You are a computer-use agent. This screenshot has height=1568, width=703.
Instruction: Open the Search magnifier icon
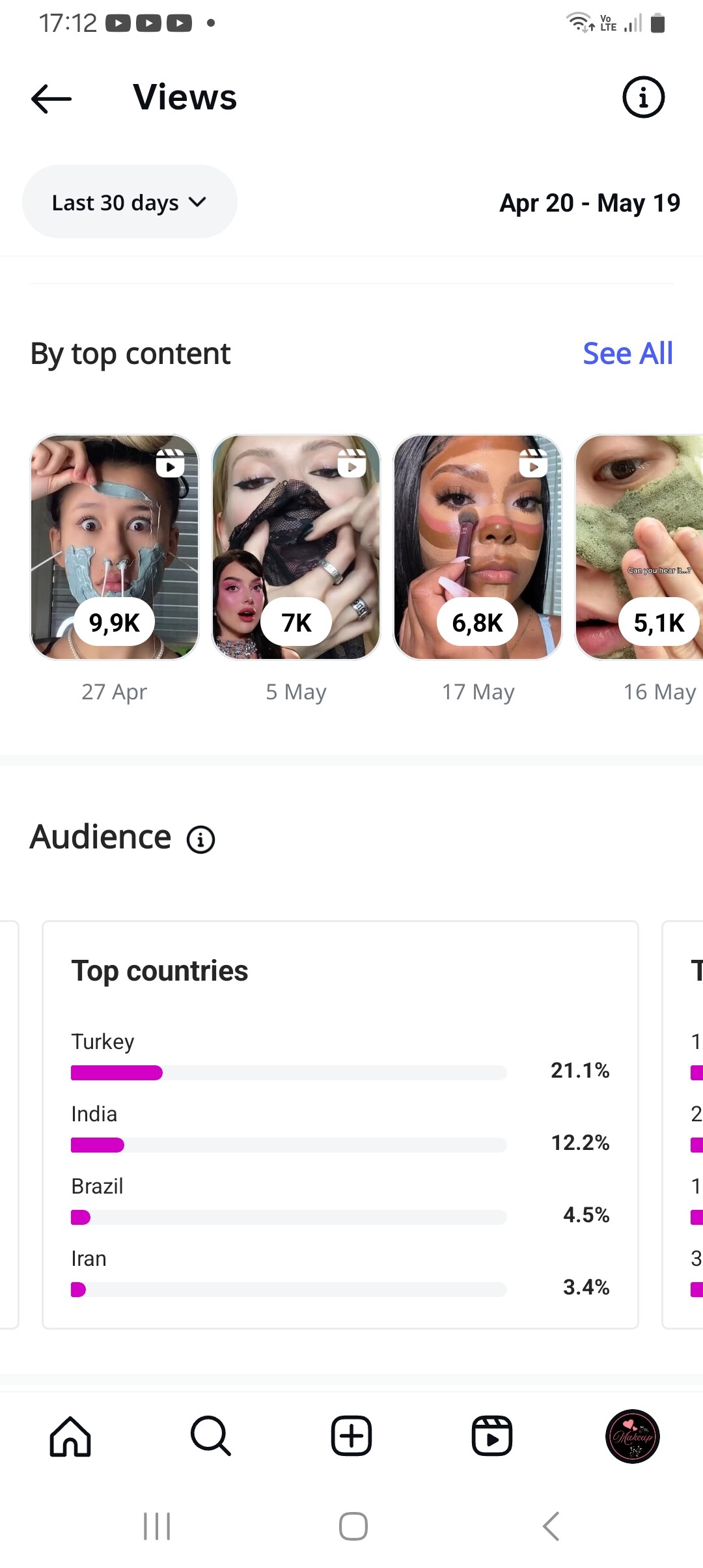pyautogui.click(x=210, y=1436)
